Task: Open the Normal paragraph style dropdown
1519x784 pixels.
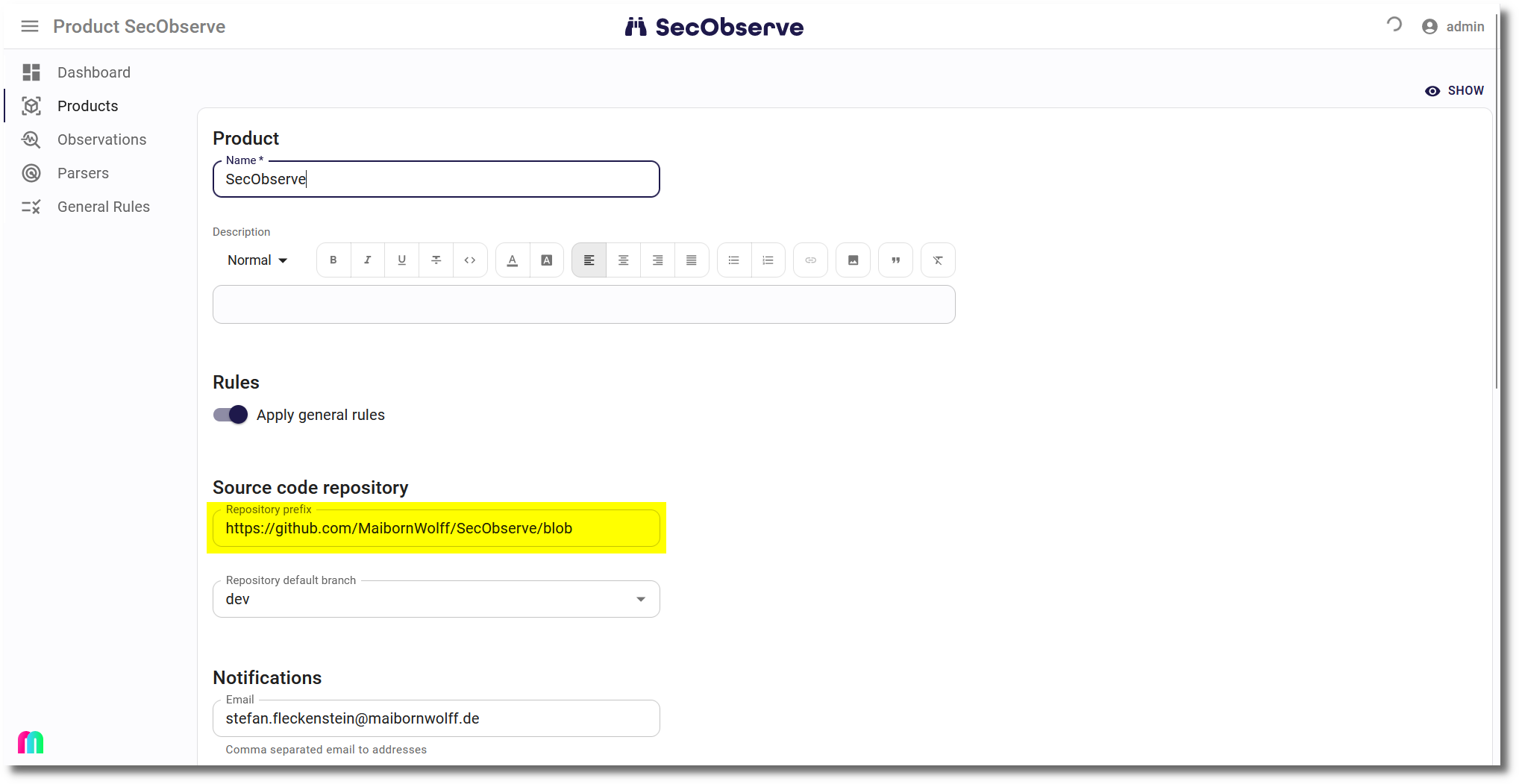Action: pyautogui.click(x=257, y=260)
